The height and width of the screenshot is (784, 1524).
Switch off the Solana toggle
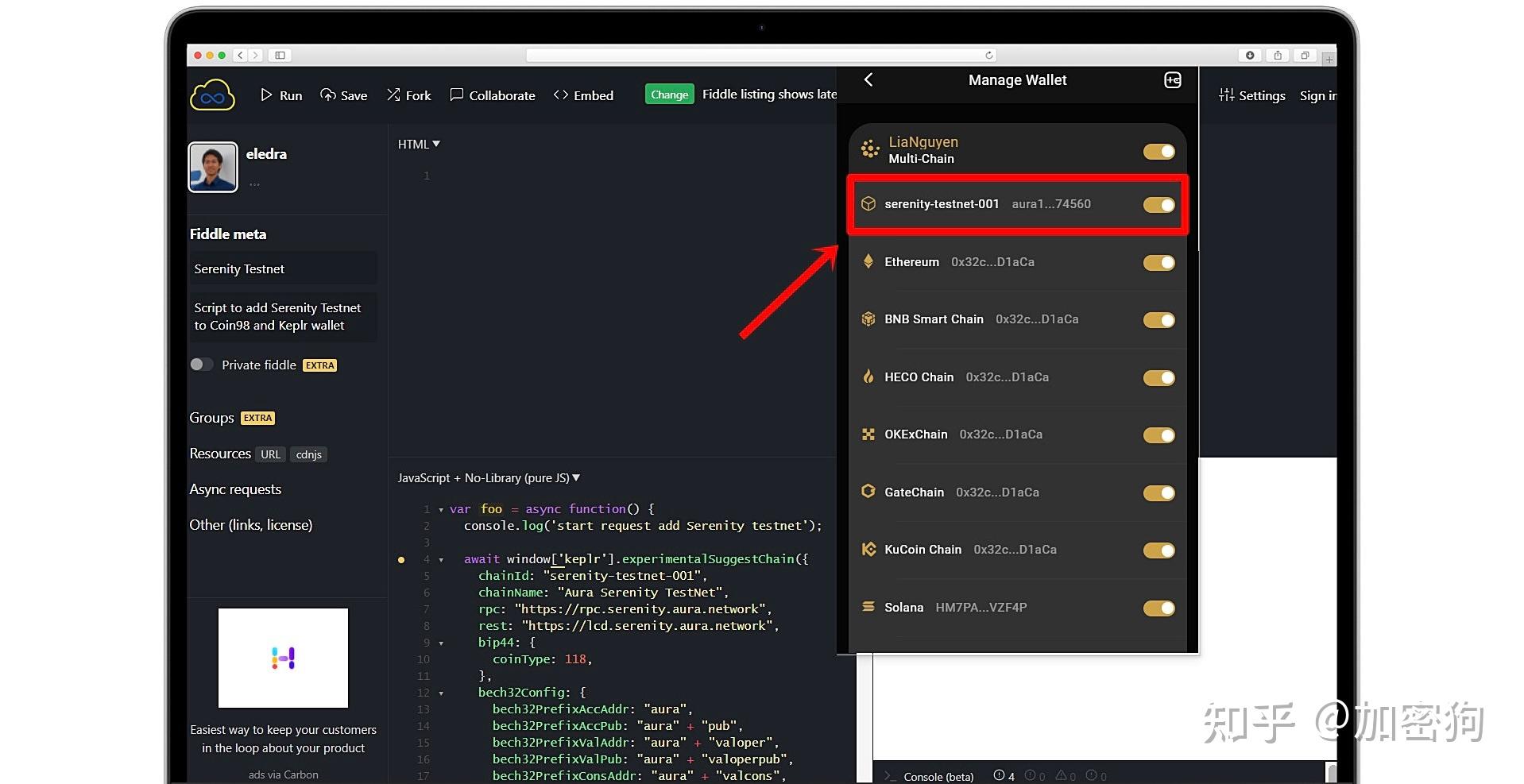[x=1159, y=608]
